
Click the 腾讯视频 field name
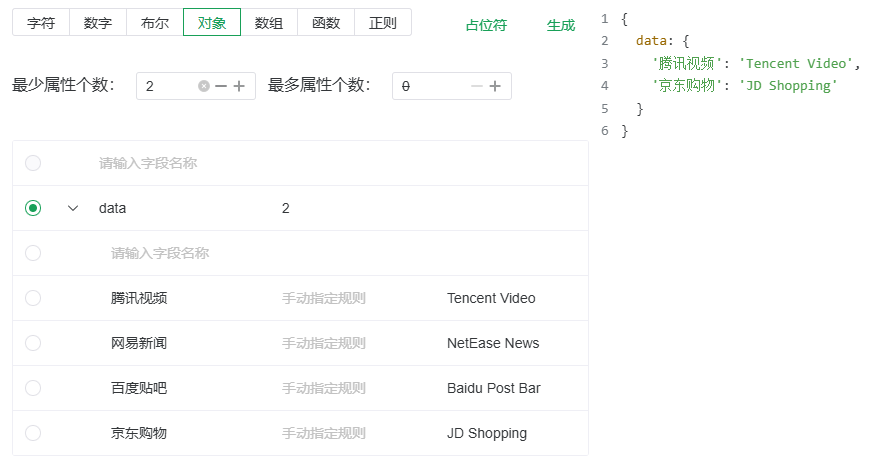[139, 298]
